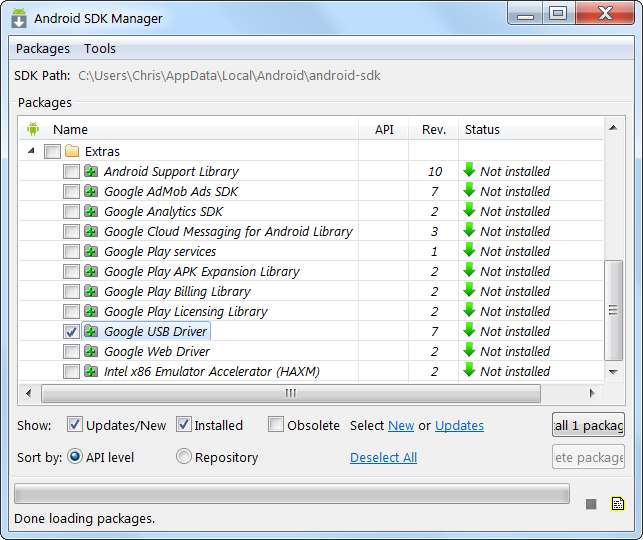Viewport: 643px width, 540px height.
Task: Enable the Obsolete checkbox
Action: click(276, 425)
